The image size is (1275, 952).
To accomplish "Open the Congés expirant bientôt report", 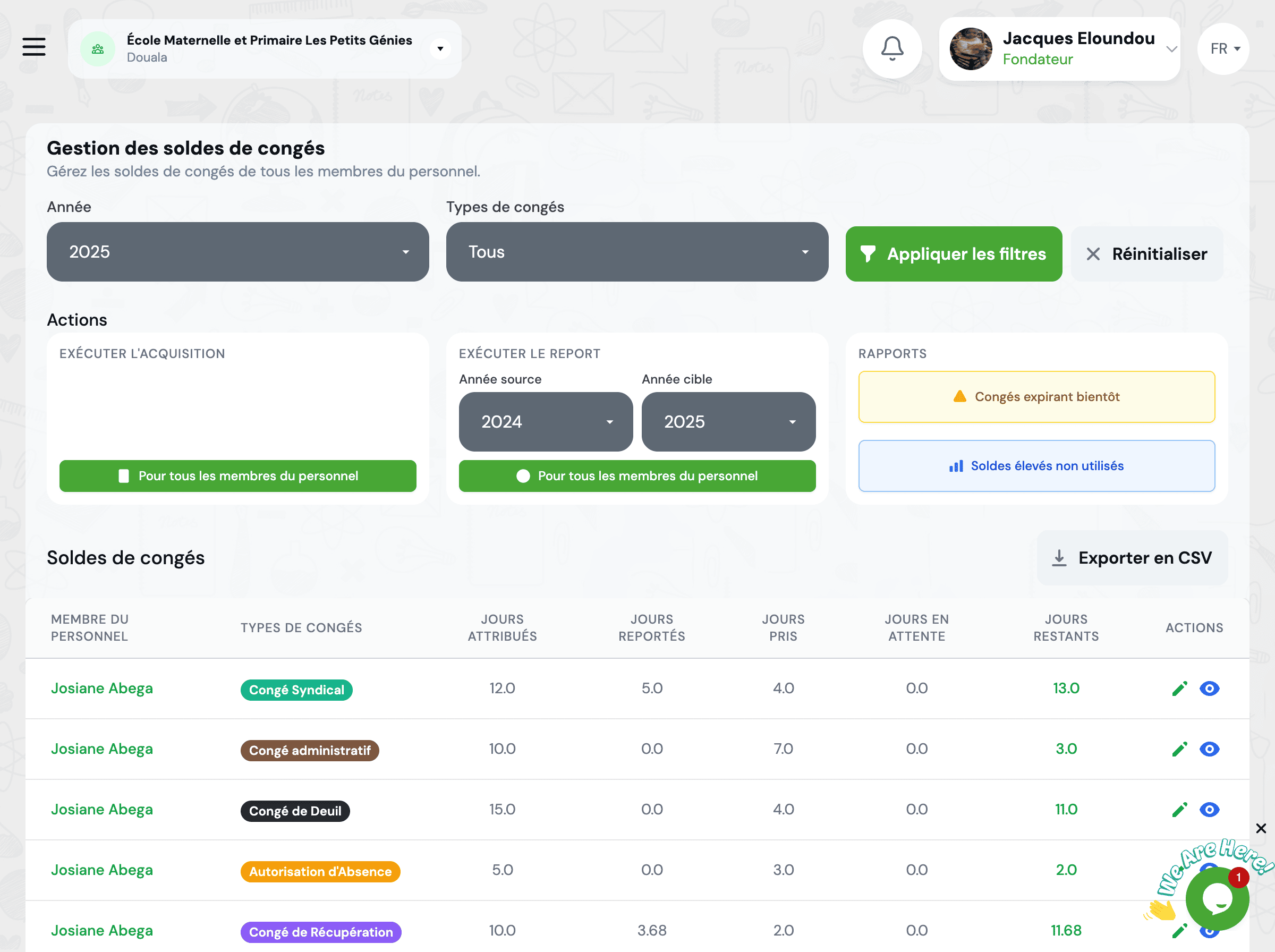I will click(x=1036, y=396).
